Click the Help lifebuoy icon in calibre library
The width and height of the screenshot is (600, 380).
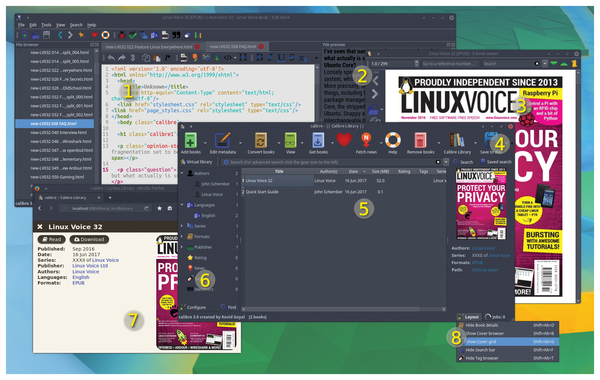(393, 140)
